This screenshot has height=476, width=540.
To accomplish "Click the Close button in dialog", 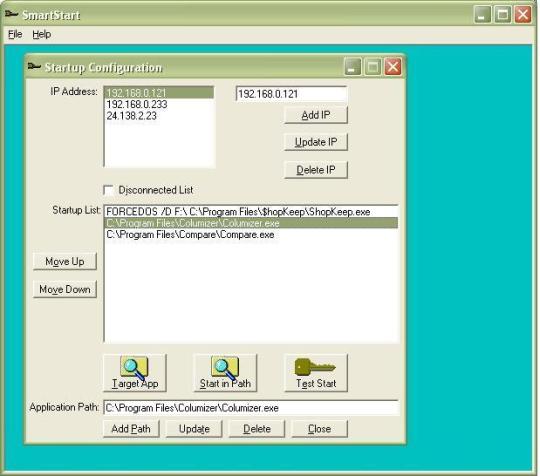I will [x=320, y=429].
